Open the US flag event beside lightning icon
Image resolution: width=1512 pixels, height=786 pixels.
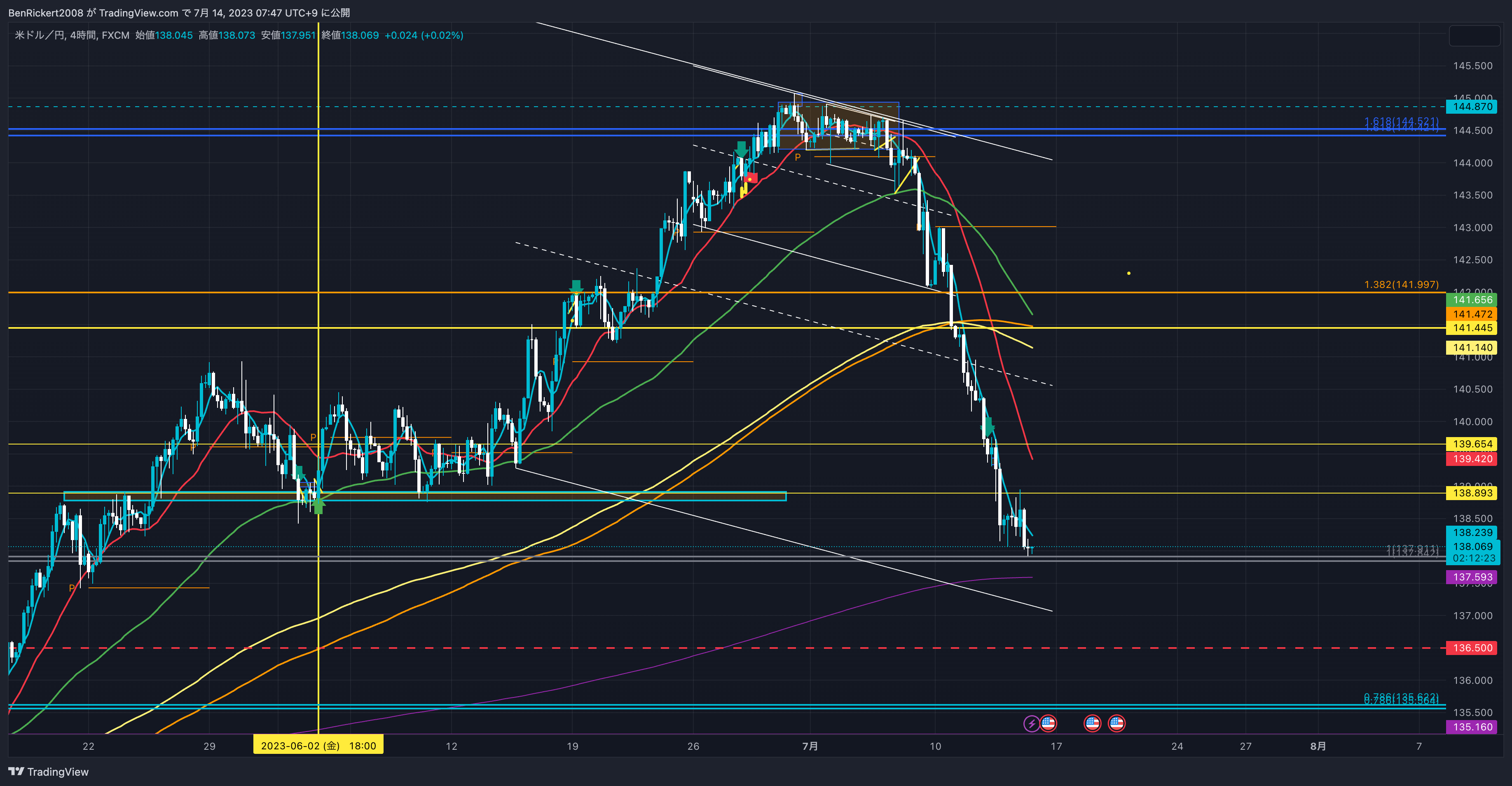(1048, 723)
